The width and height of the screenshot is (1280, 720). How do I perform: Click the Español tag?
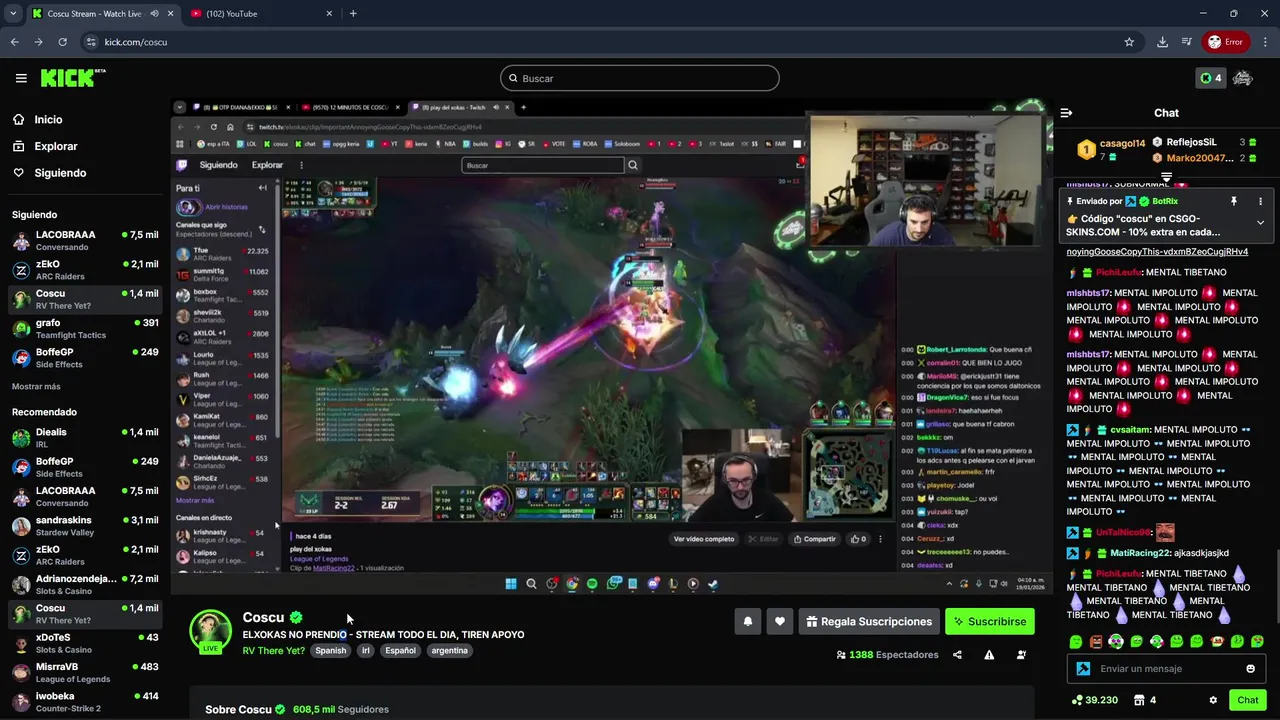click(400, 651)
